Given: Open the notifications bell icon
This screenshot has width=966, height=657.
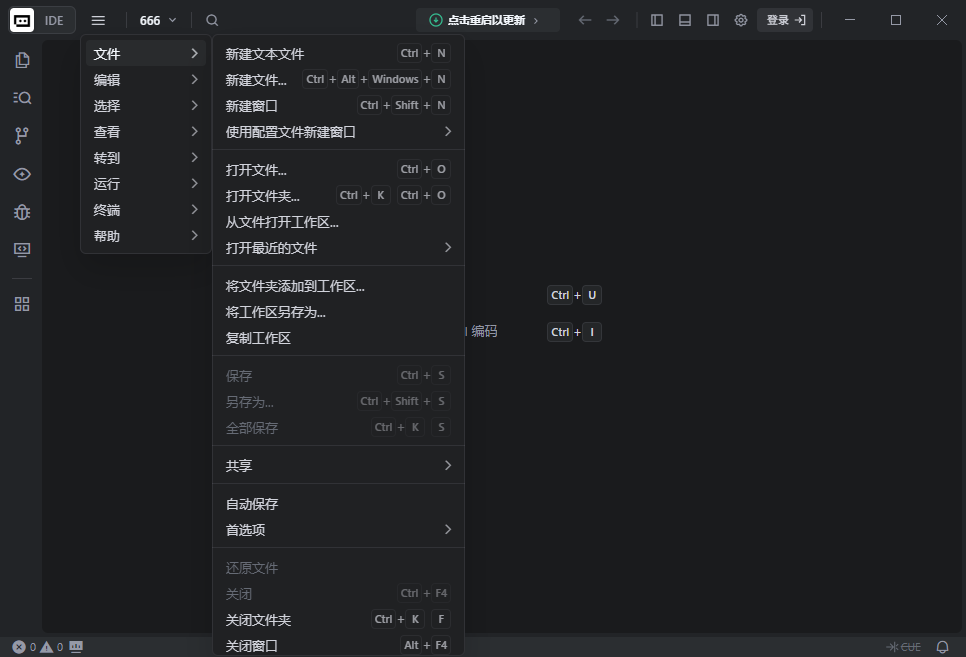Looking at the screenshot, I should click(x=943, y=647).
